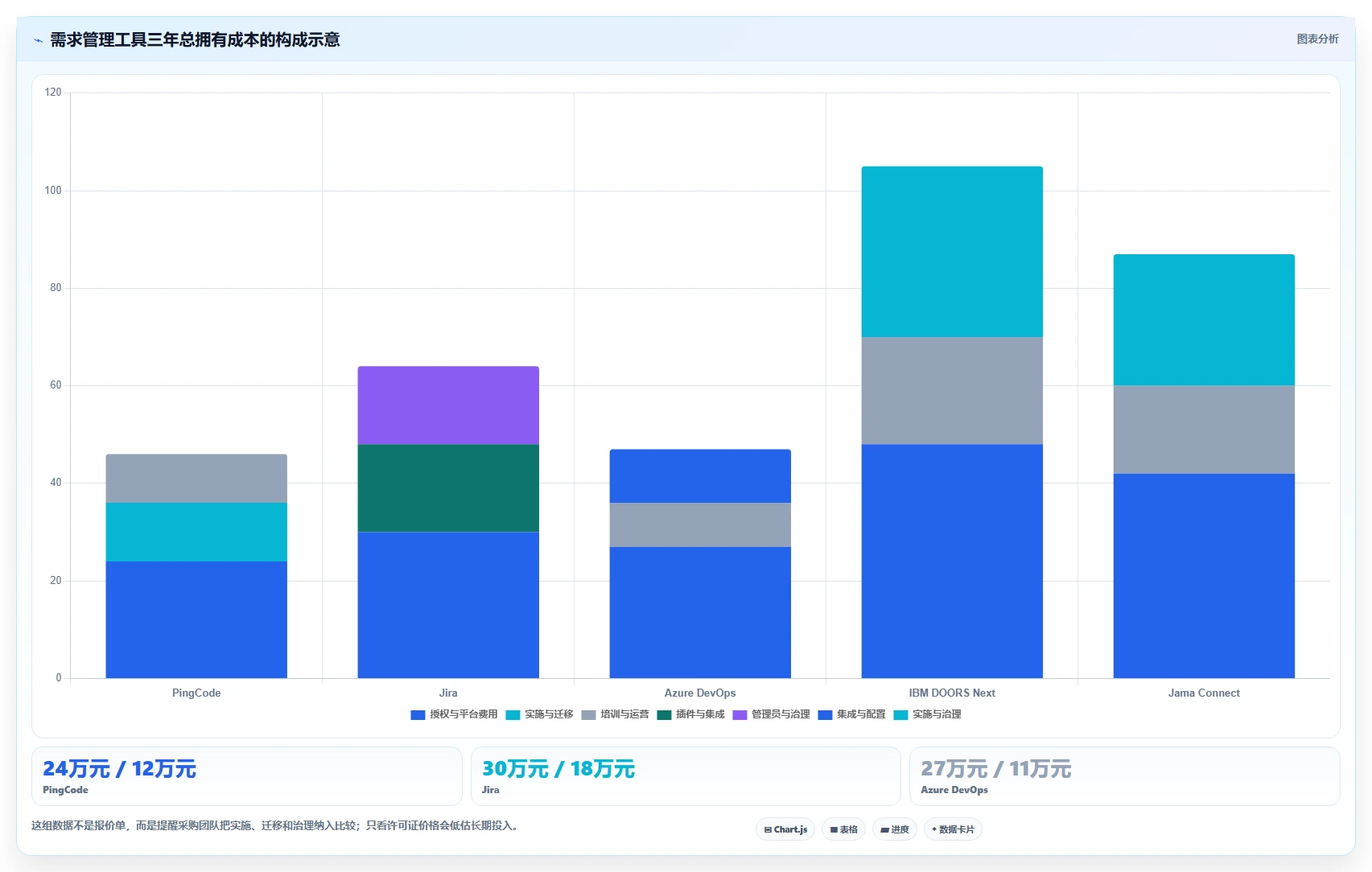Toggle the 管理员与治理 legend entry
This screenshot has width=1372, height=872.
[x=771, y=714]
